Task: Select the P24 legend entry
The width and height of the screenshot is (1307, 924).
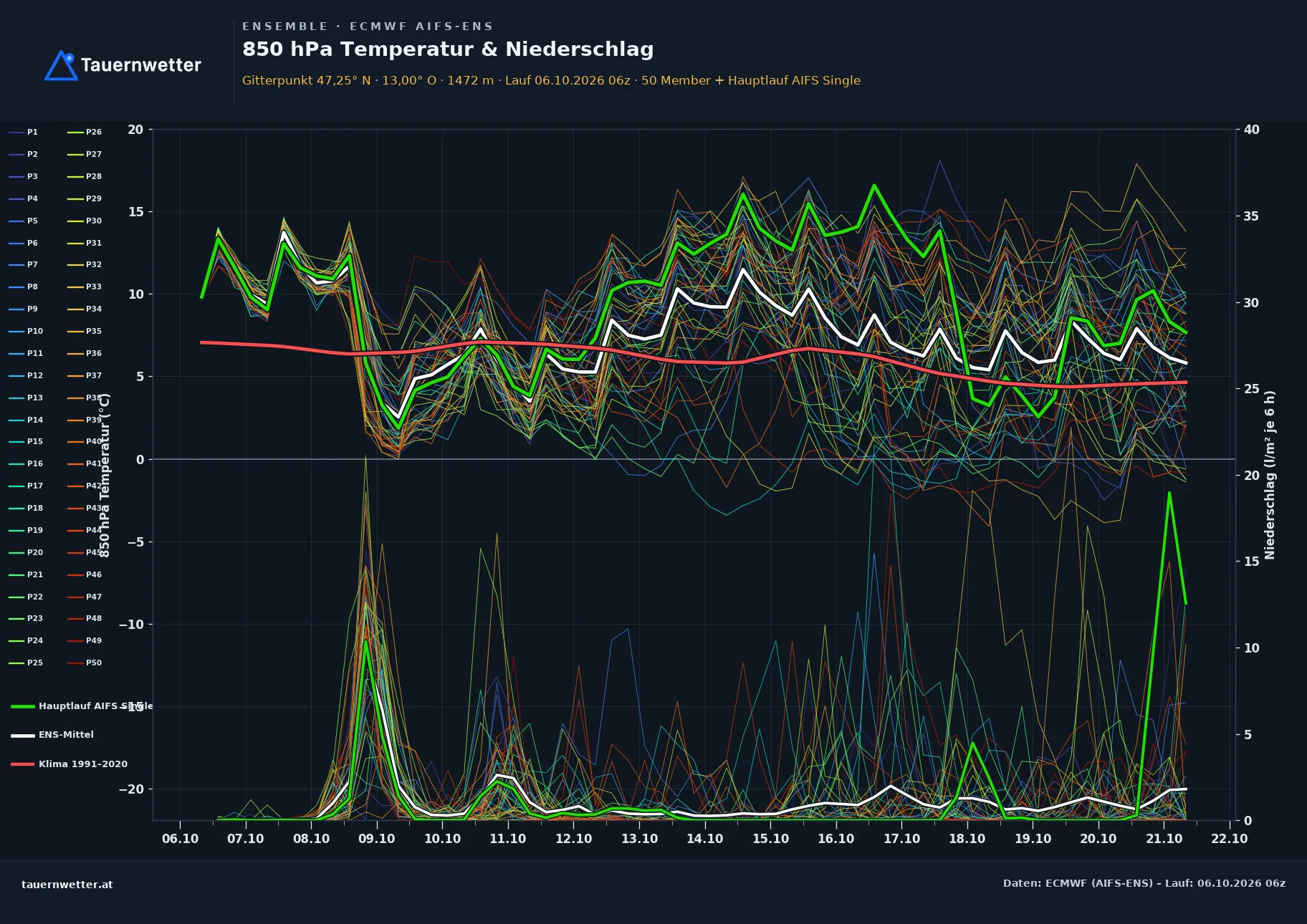Action: click(26, 640)
